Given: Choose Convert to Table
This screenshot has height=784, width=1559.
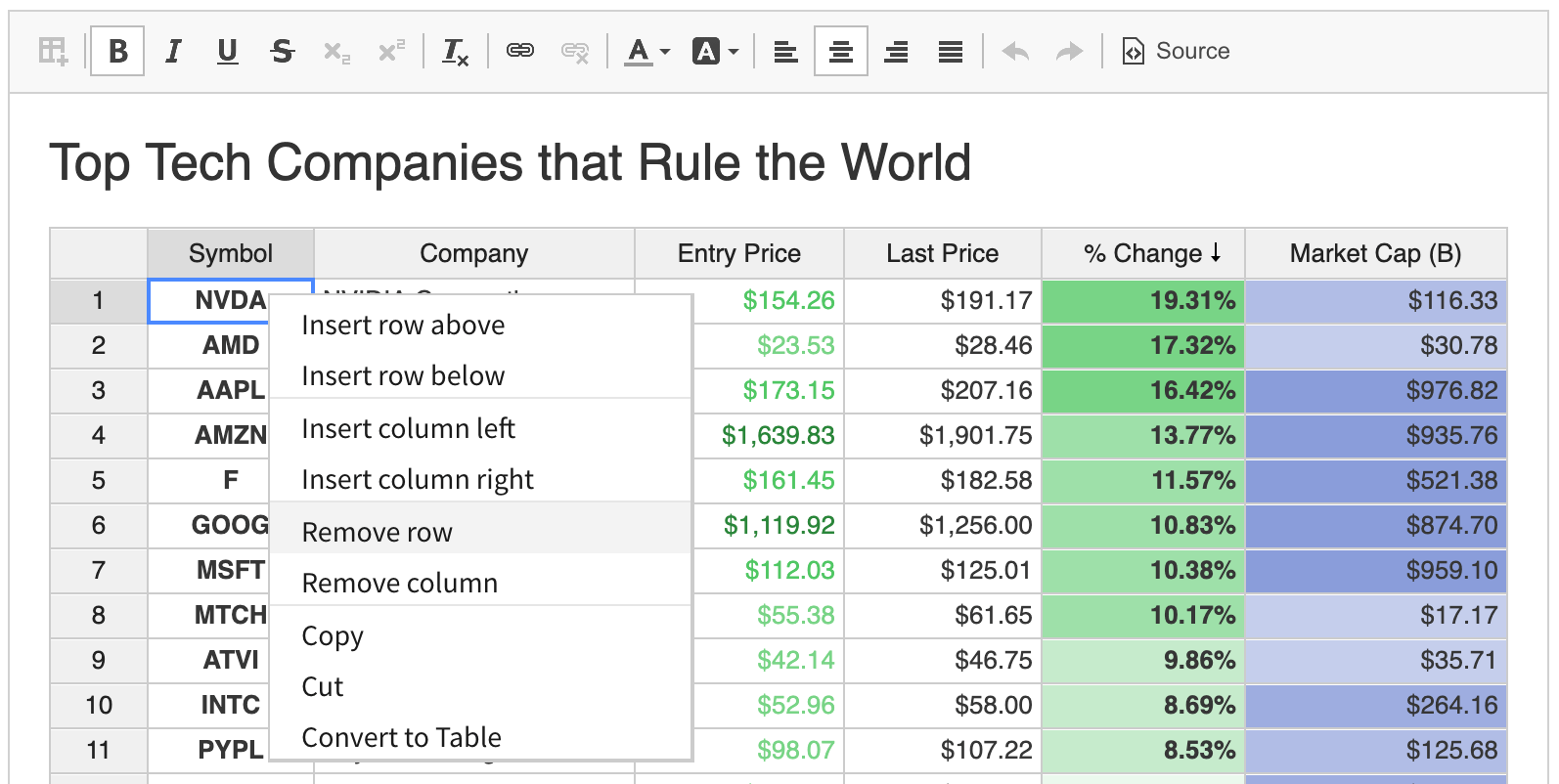Looking at the screenshot, I should pos(480,737).
